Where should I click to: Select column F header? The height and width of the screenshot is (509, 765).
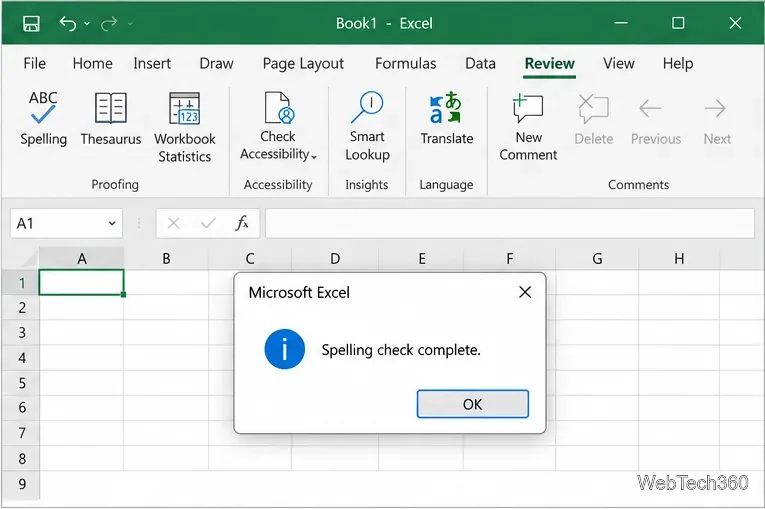[x=509, y=258]
